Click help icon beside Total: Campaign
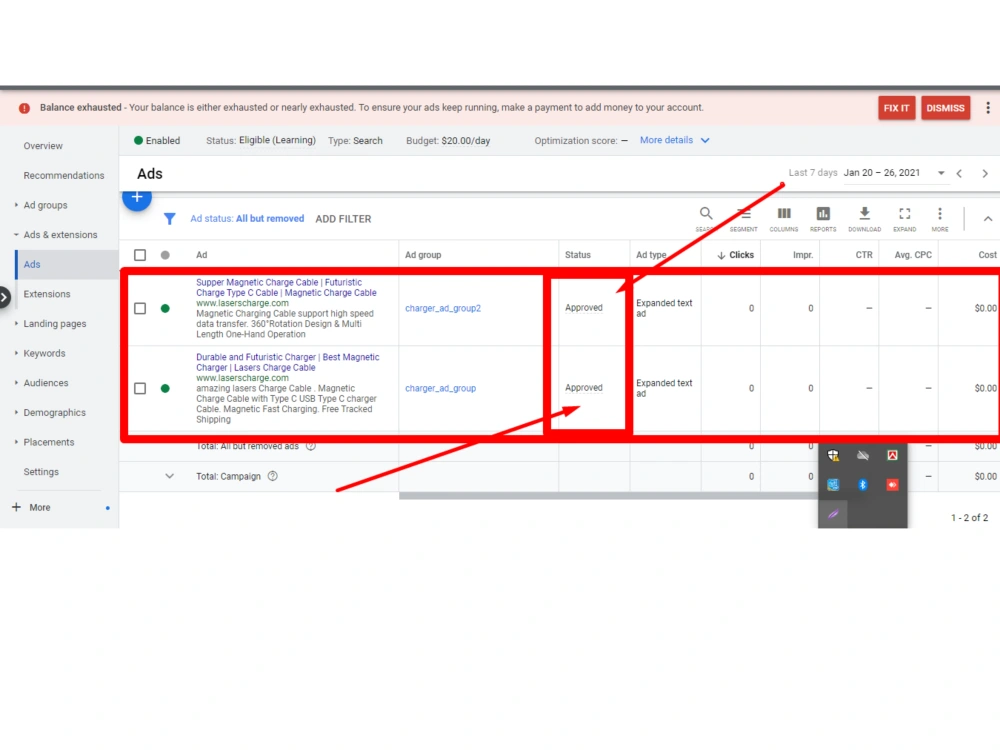 tap(272, 476)
